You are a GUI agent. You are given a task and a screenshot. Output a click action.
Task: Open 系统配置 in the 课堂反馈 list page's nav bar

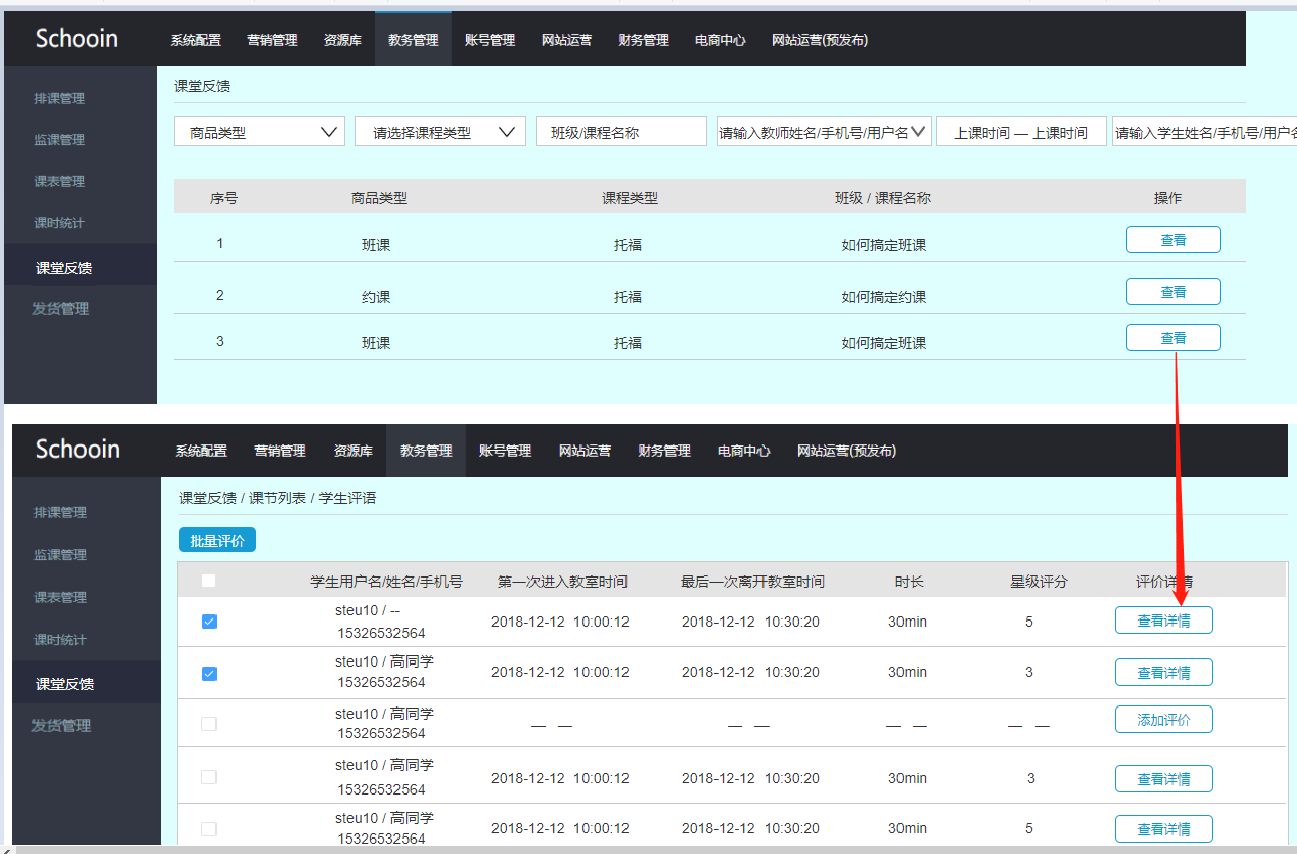[196, 40]
